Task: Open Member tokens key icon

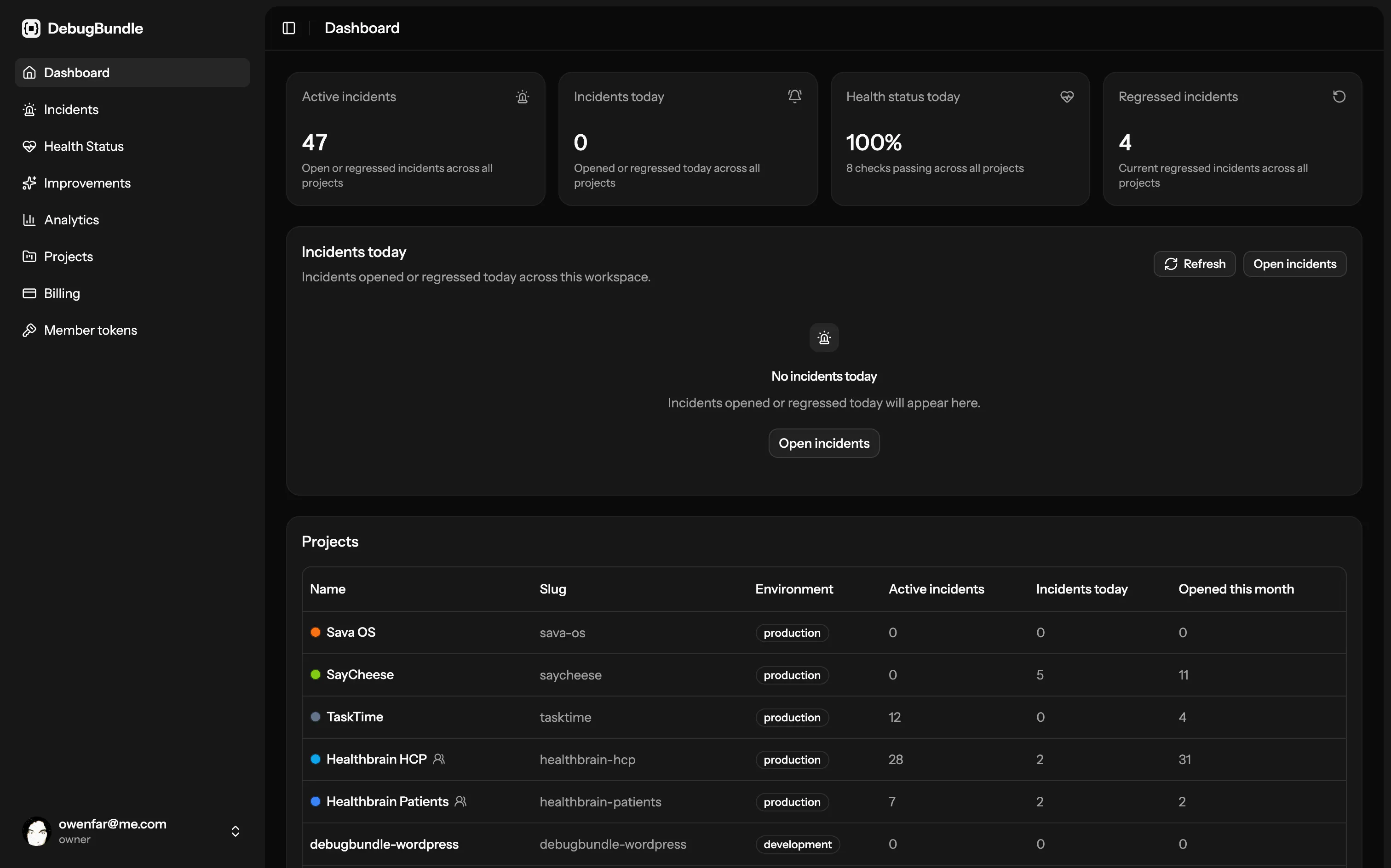Action: 29,330
